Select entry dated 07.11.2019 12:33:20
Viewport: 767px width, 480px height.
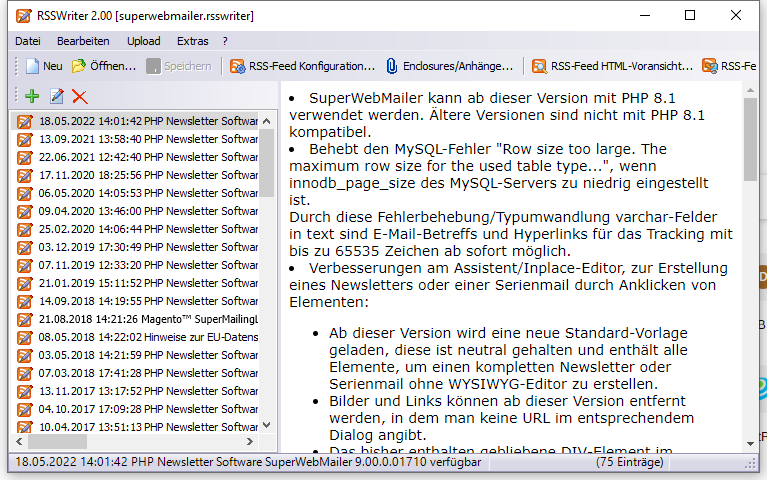[136, 265]
